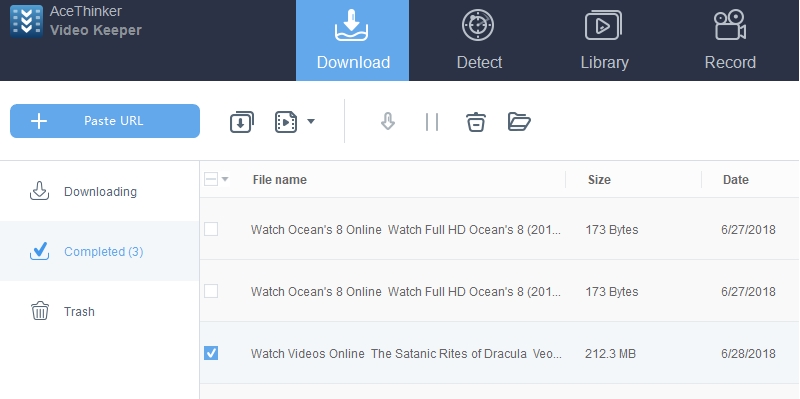Select Completed (3) in the sidebar
The width and height of the screenshot is (800, 399).
tap(99, 252)
